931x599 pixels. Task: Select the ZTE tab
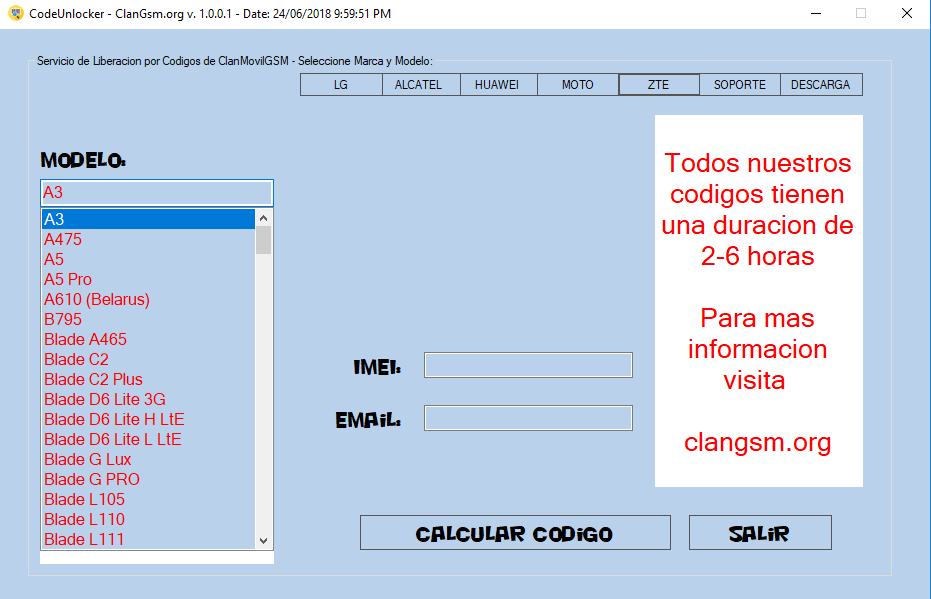658,84
